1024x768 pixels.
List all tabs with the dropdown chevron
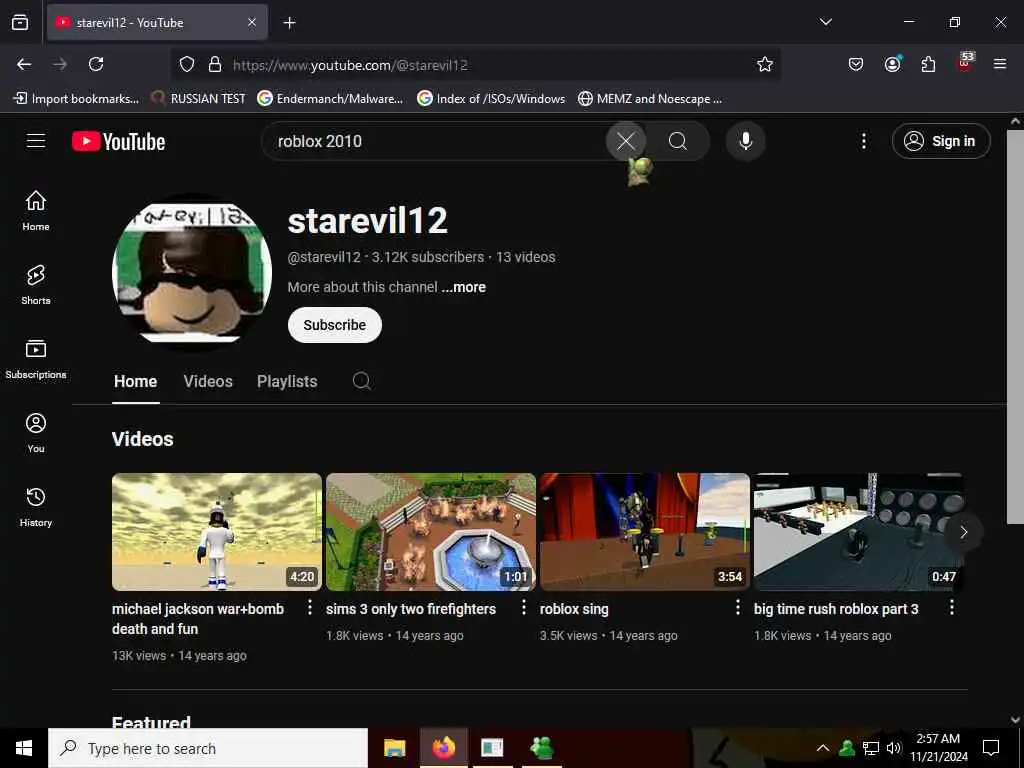coord(825,22)
